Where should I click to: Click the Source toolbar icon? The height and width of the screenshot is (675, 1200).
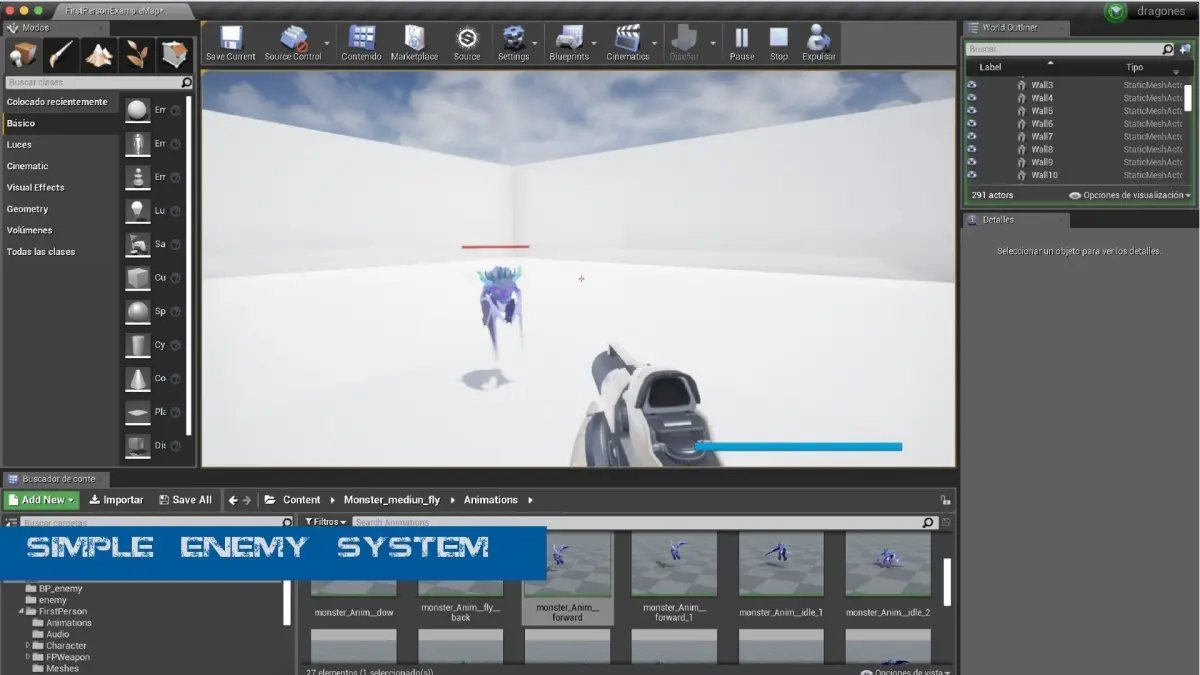click(x=467, y=38)
